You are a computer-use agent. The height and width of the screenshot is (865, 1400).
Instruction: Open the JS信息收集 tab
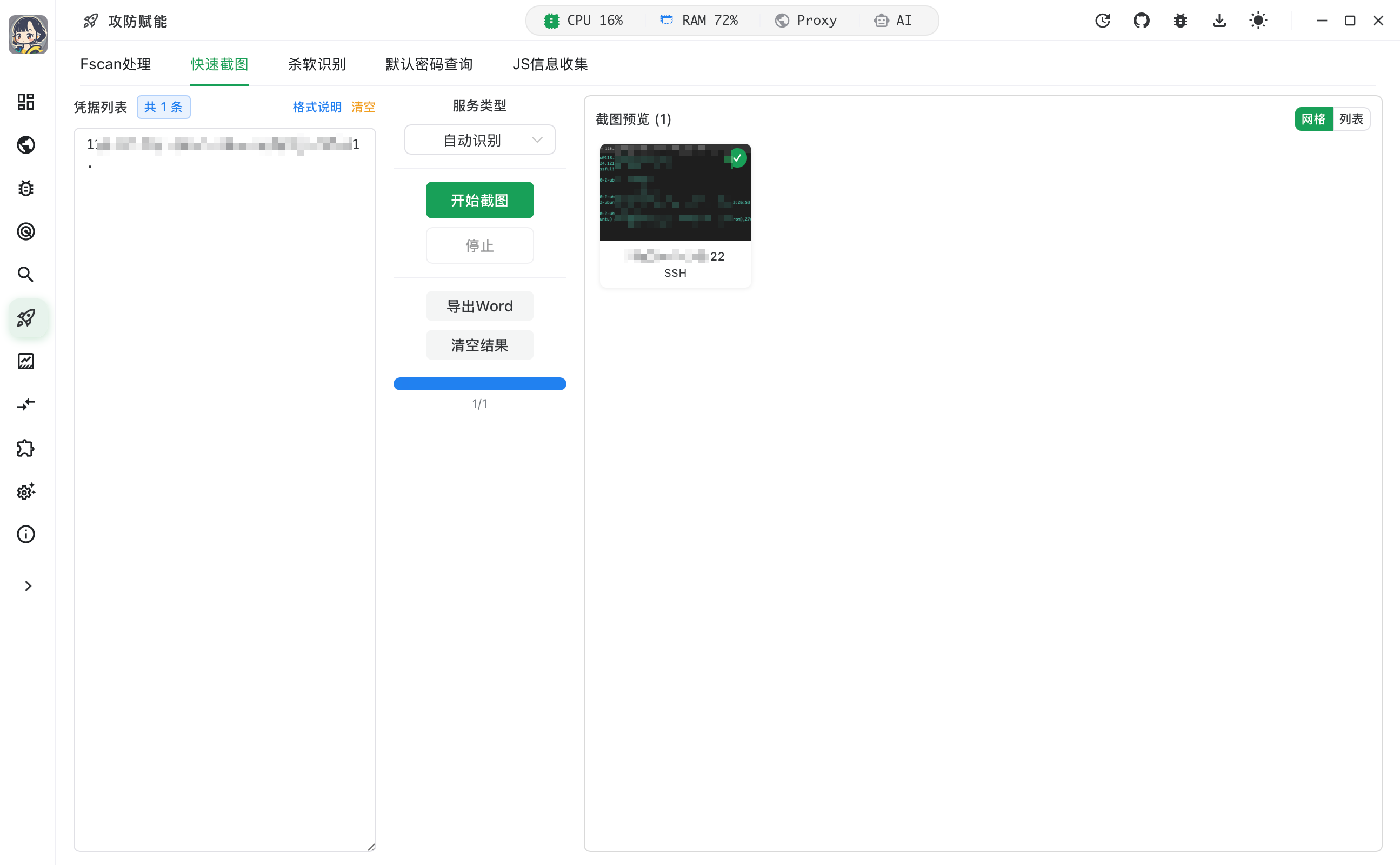pyautogui.click(x=550, y=64)
